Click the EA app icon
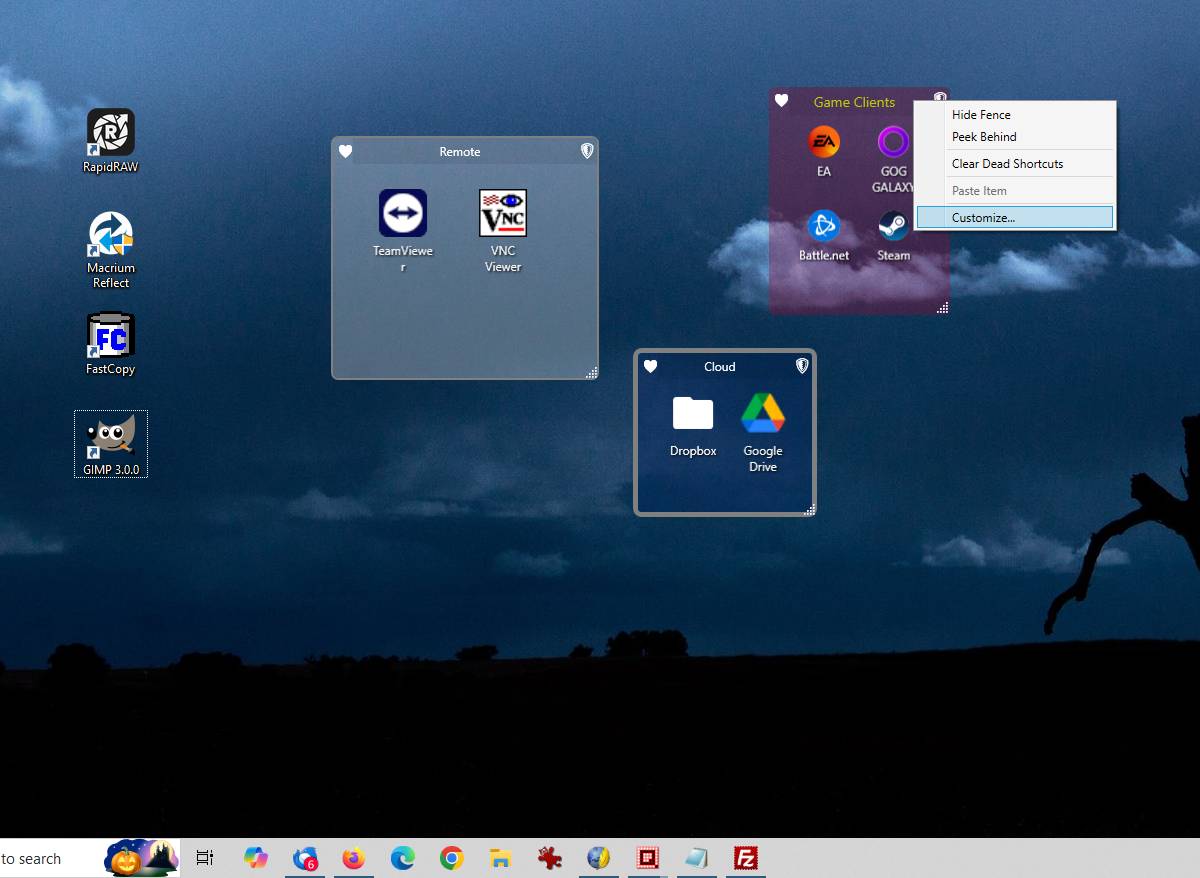Image resolution: width=1200 pixels, height=878 pixels. [x=824, y=142]
